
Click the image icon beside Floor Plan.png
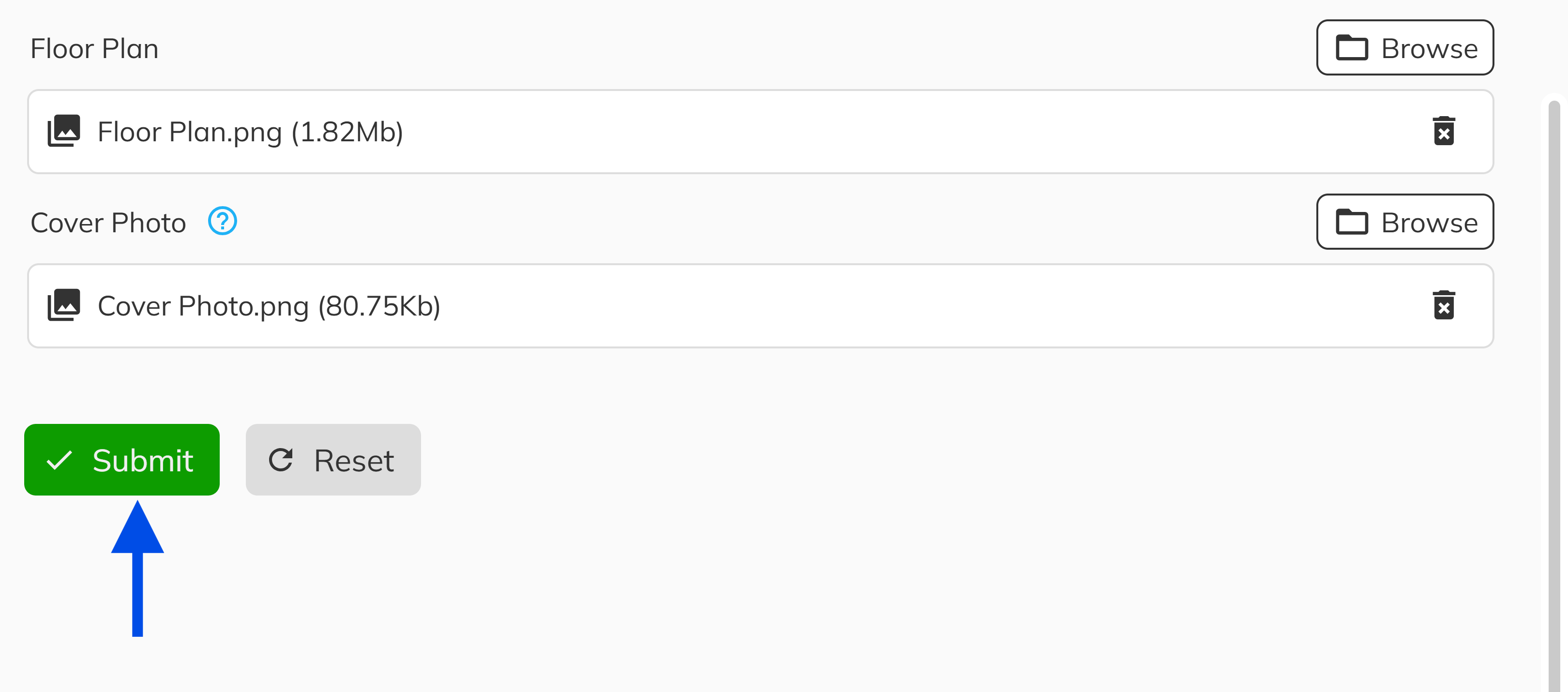point(64,131)
